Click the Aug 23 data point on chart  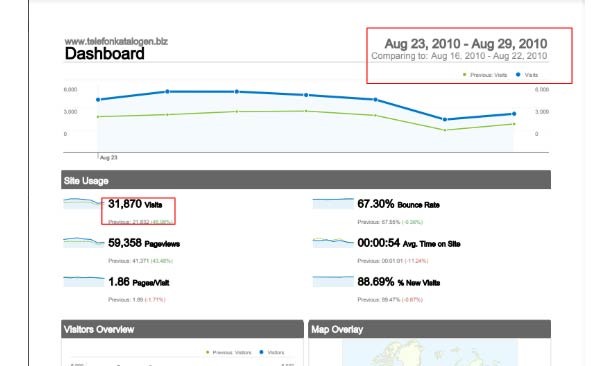coord(98,100)
